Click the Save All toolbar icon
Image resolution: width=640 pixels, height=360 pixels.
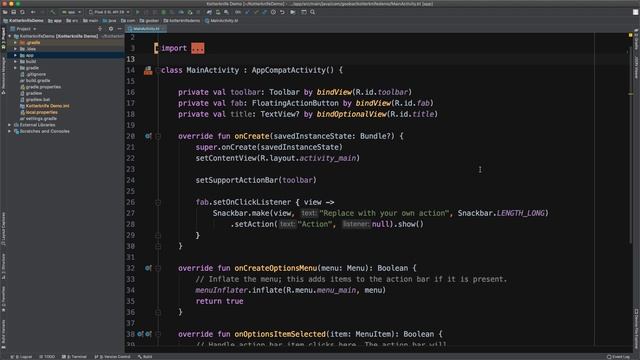pyautogui.click(x=13, y=12)
